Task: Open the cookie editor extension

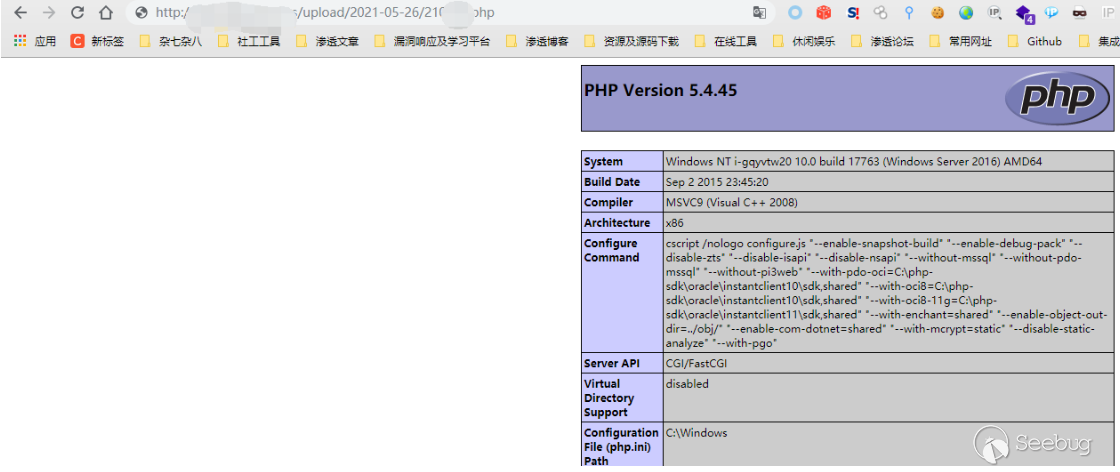Action: [x=938, y=13]
